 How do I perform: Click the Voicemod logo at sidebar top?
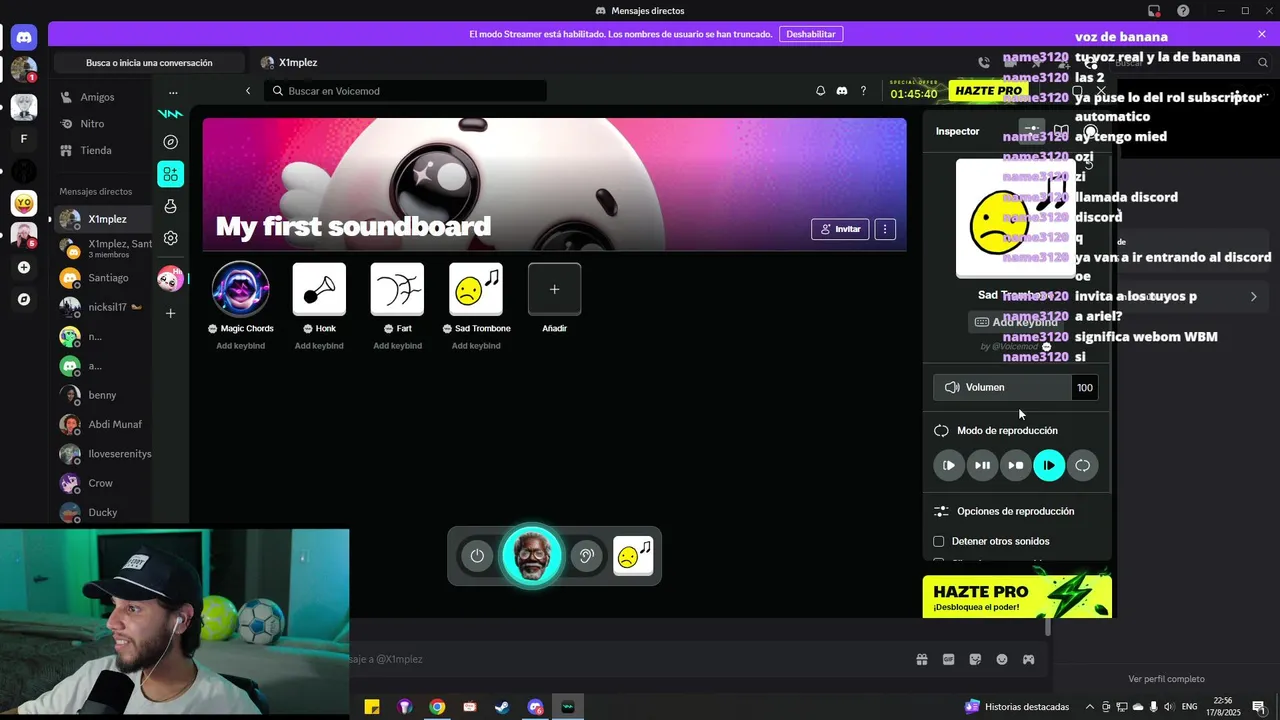pyautogui.click(x=171, y=114)
